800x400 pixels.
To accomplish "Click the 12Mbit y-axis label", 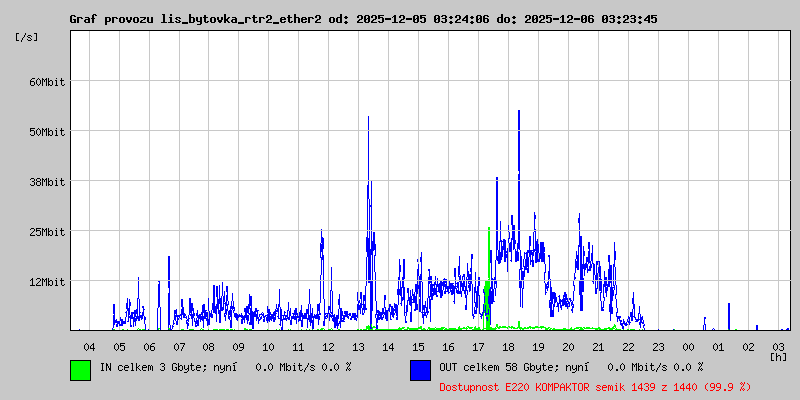I will (x=46, y=281).
